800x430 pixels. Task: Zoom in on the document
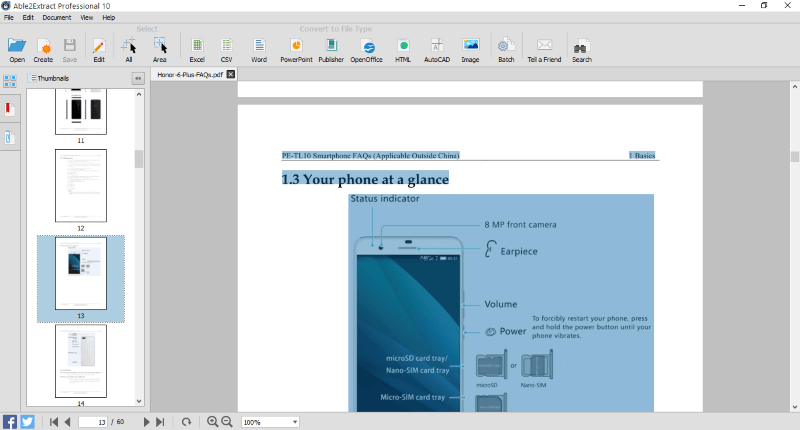(212, 421)
